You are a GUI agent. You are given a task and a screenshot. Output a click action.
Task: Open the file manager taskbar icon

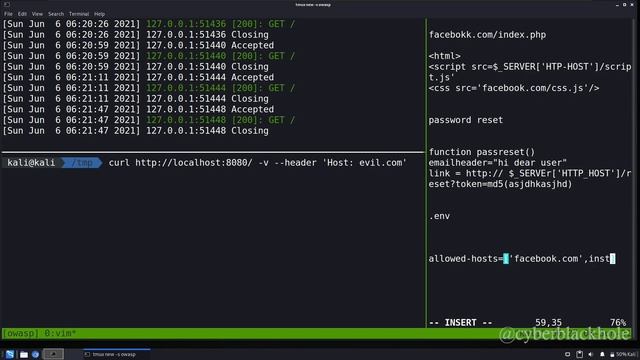24,354
